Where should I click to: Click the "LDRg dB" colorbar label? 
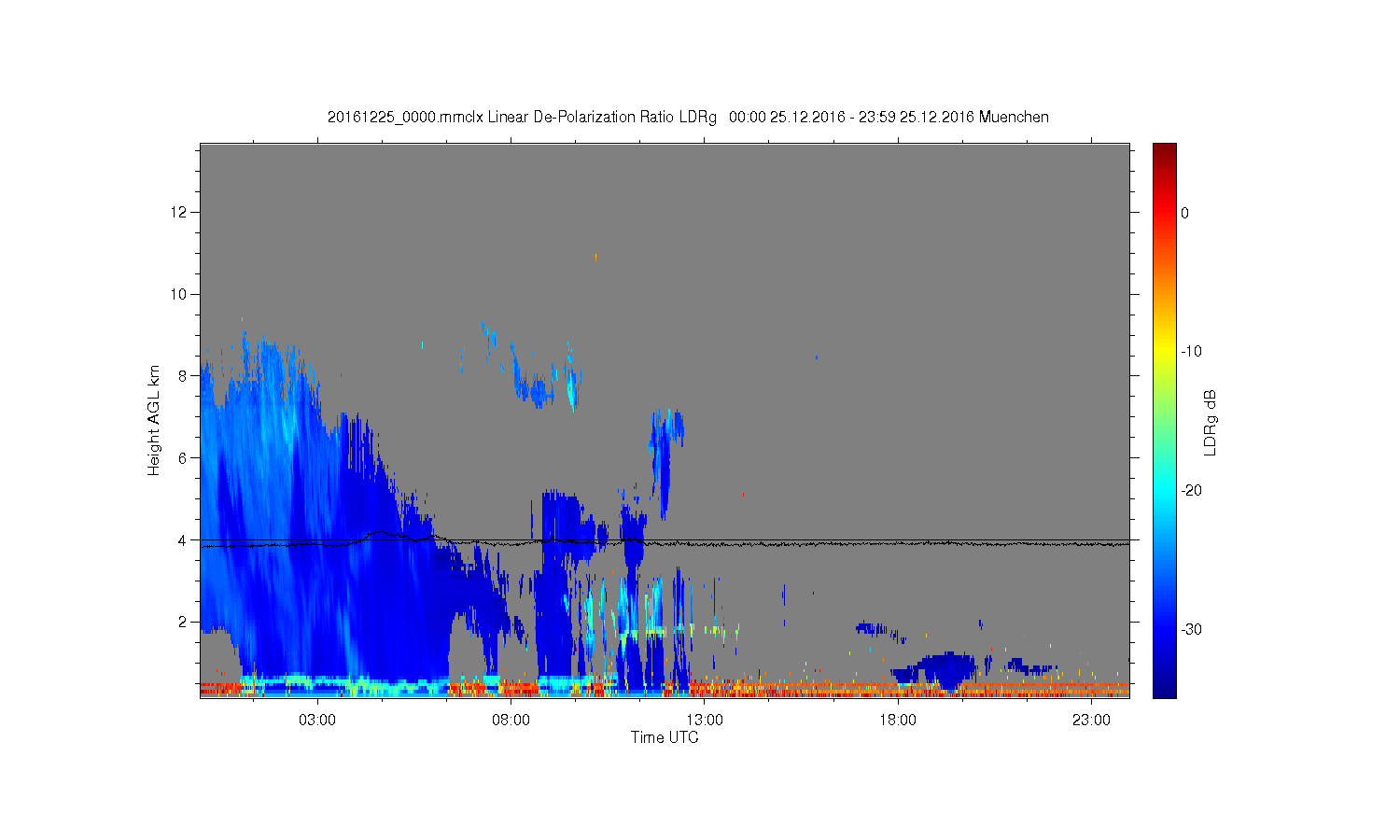(1211, 423)
